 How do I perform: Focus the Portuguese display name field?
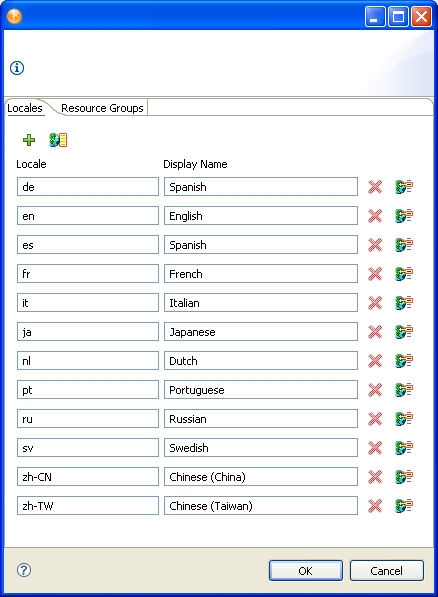coord(261,390)
